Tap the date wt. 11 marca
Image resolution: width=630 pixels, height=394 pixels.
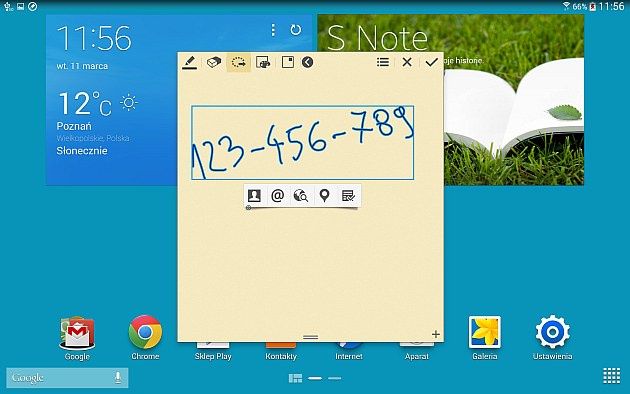(82, 66)
